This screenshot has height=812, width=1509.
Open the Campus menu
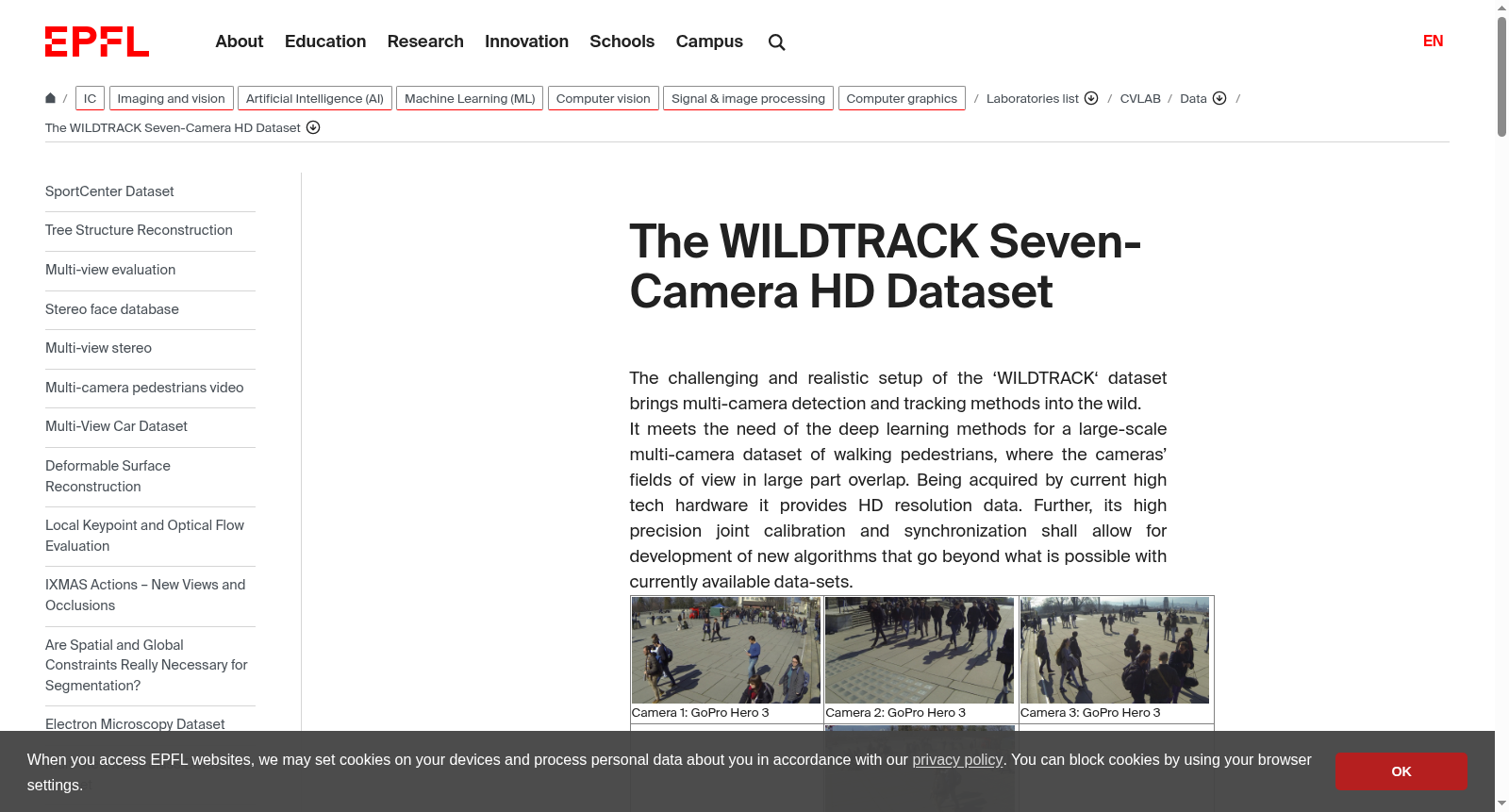pyautogui.click(x=709, y=41)
